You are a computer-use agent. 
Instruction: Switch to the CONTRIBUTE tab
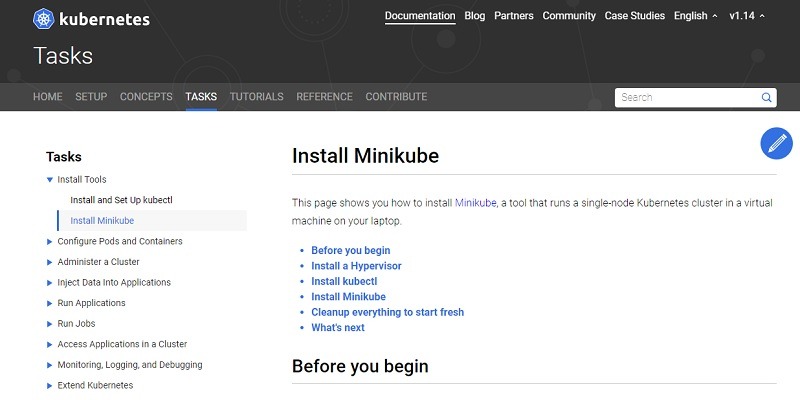[396, 96]
